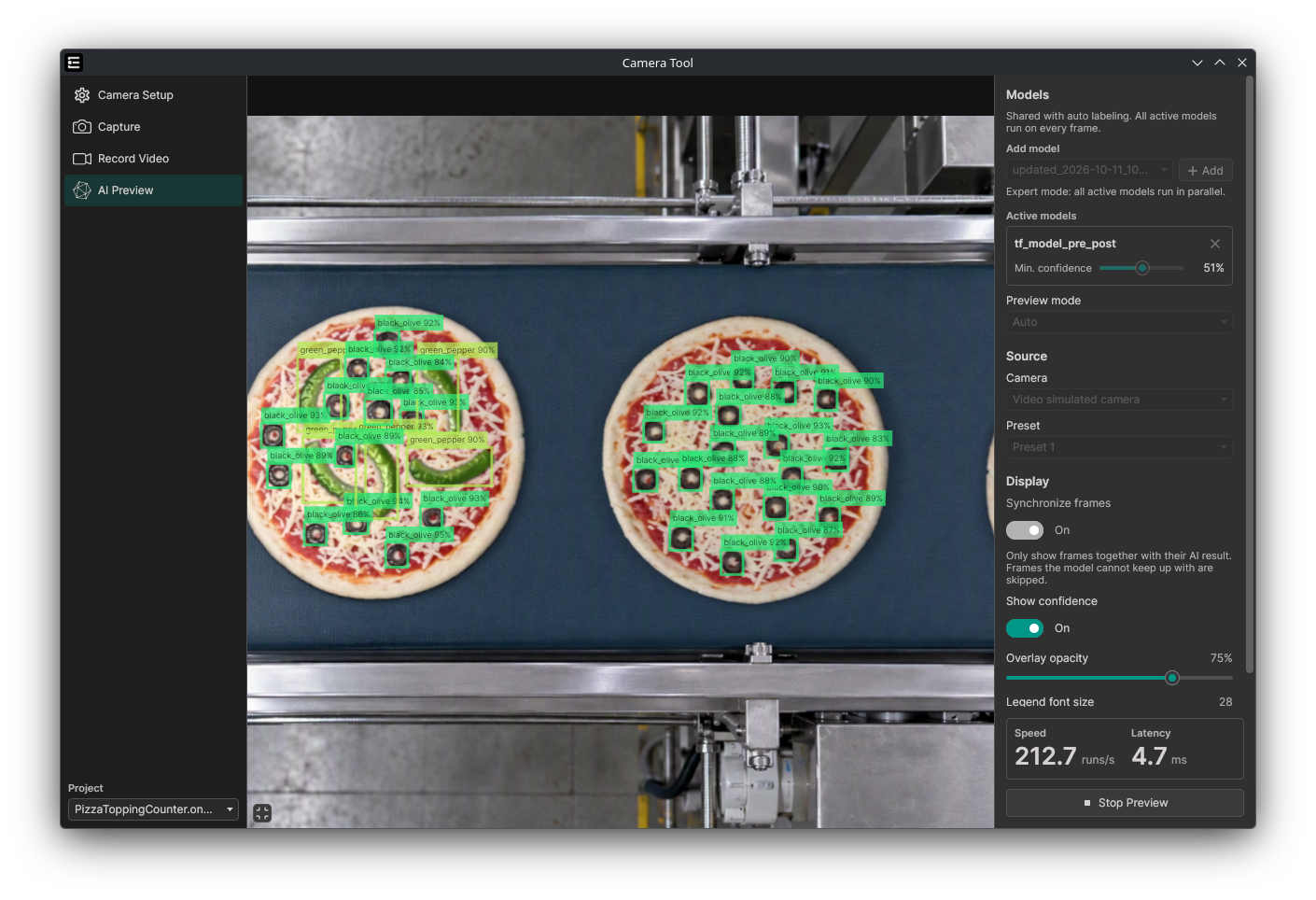Click the Camera Setup gear icon
Image resolution: width=1316 pixels, height=900 pixels.
pyautogui.click(x=82, y=95)
